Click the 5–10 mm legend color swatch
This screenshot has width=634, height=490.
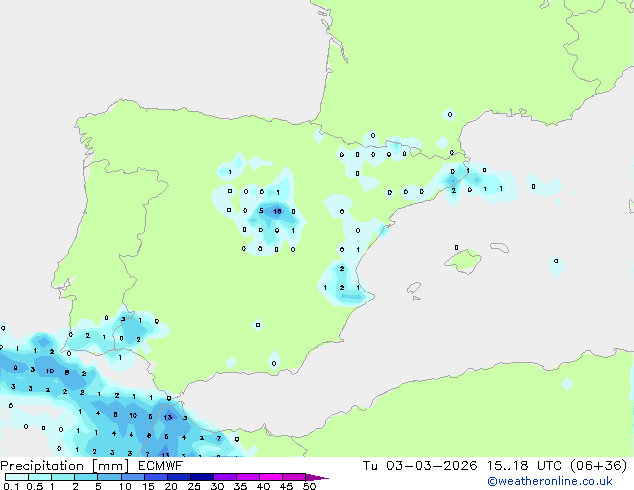(x=109, y=477)
